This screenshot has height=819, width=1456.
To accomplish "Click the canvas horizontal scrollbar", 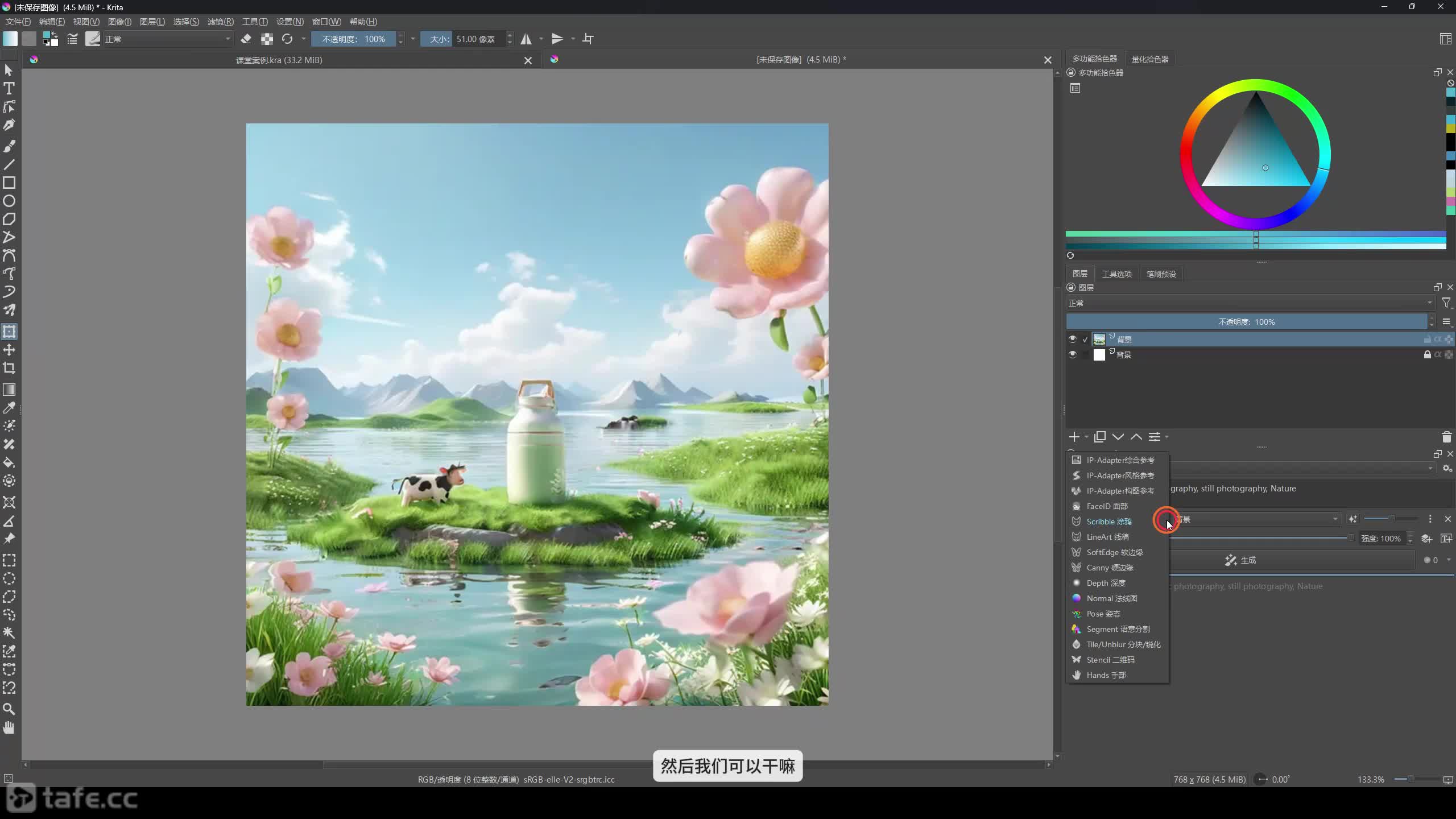I will pyautogui.click(x=537, y=764).
